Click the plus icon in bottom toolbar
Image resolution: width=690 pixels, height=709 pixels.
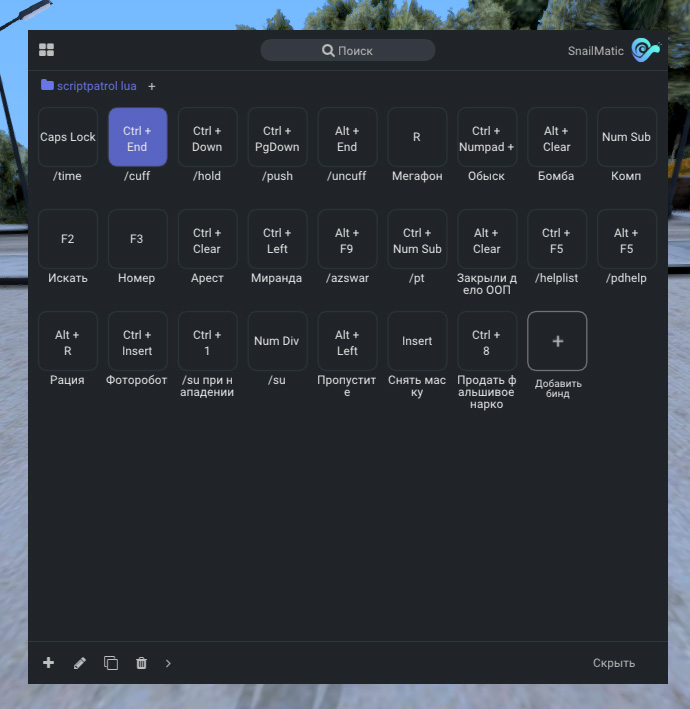[x=48, y=663]
